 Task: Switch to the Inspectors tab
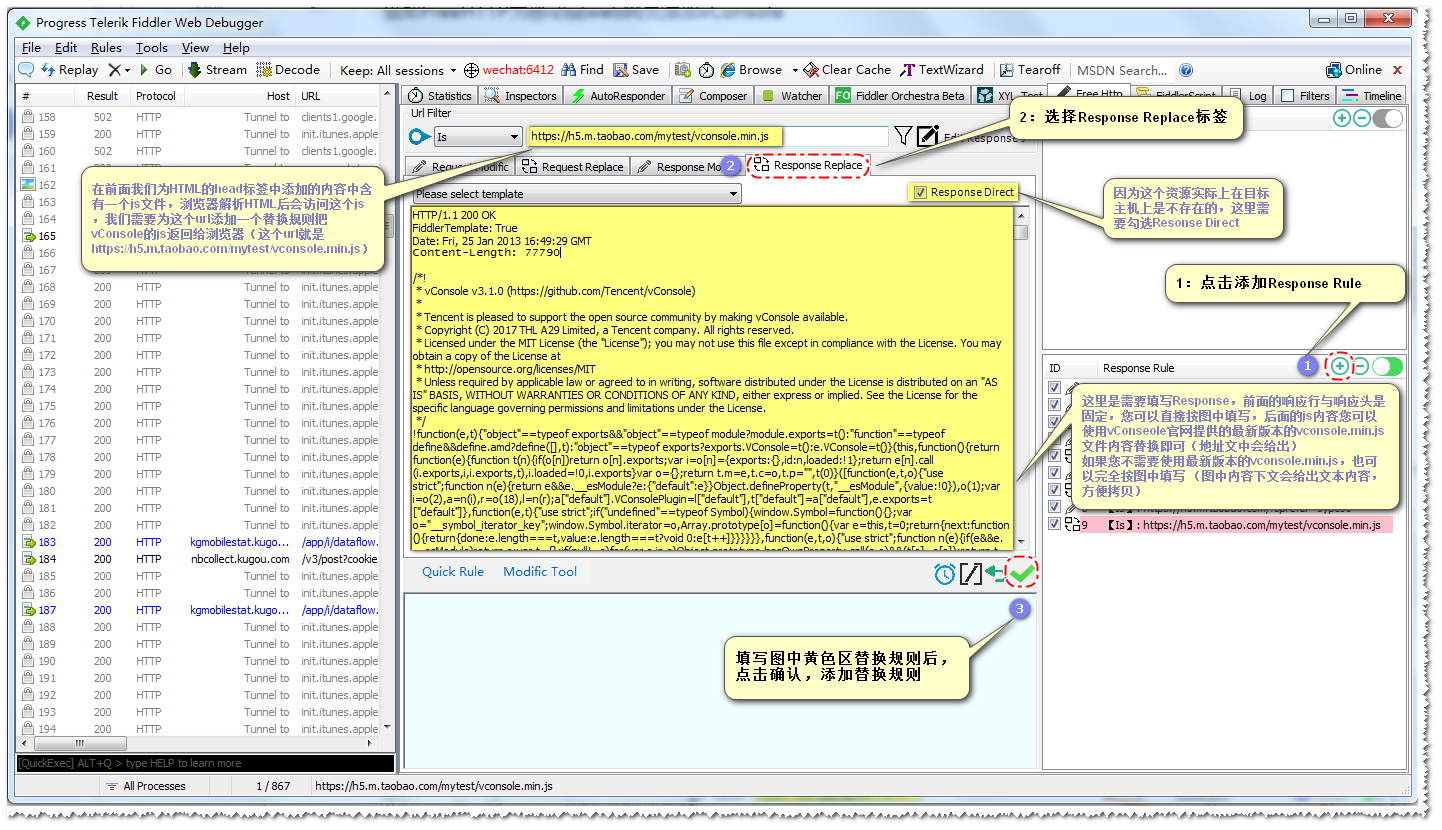[520, 96]
